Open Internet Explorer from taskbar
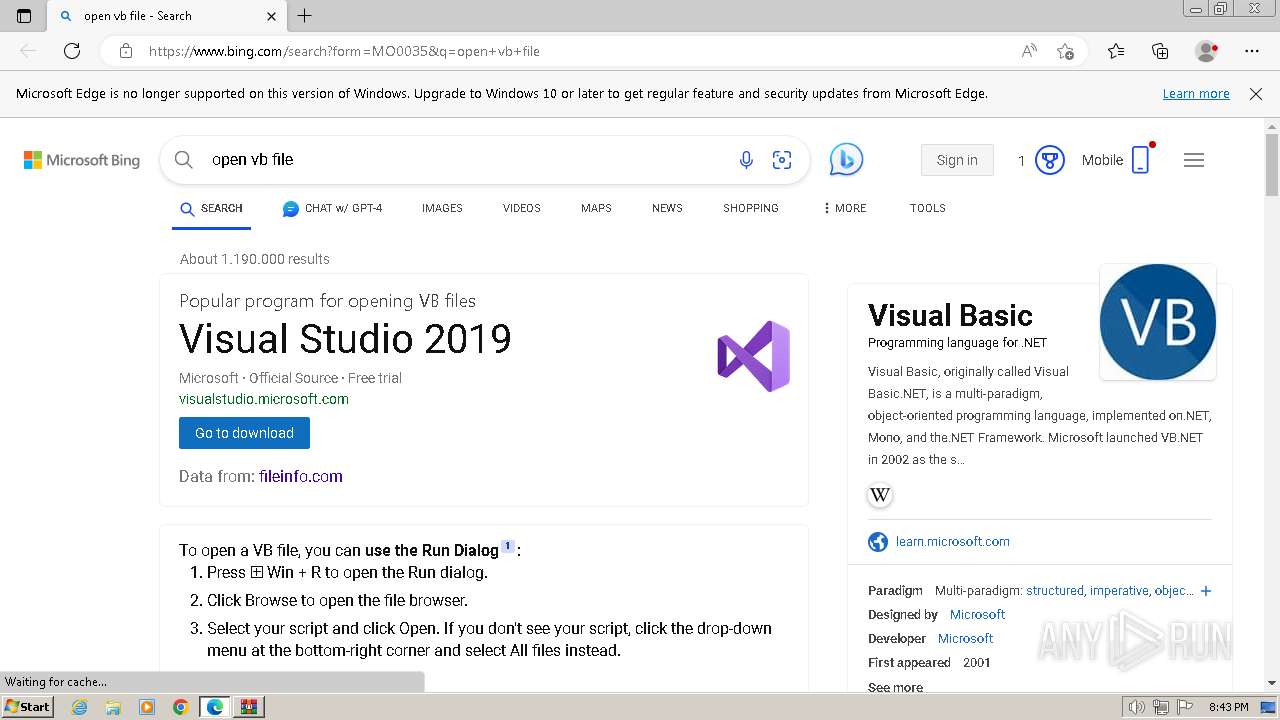Screen dimensions: 1280x720 click(x=79, y=707)
